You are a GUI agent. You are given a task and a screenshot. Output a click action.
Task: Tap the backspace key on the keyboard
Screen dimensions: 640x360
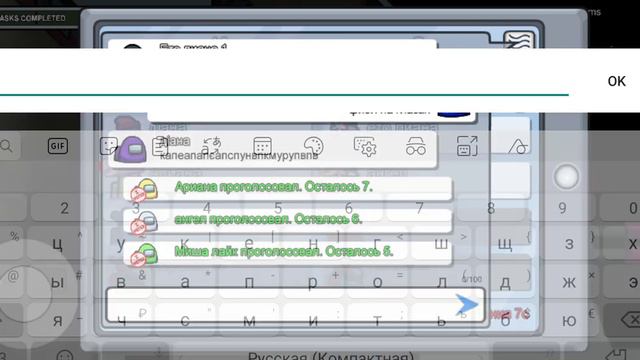[630, 319]
